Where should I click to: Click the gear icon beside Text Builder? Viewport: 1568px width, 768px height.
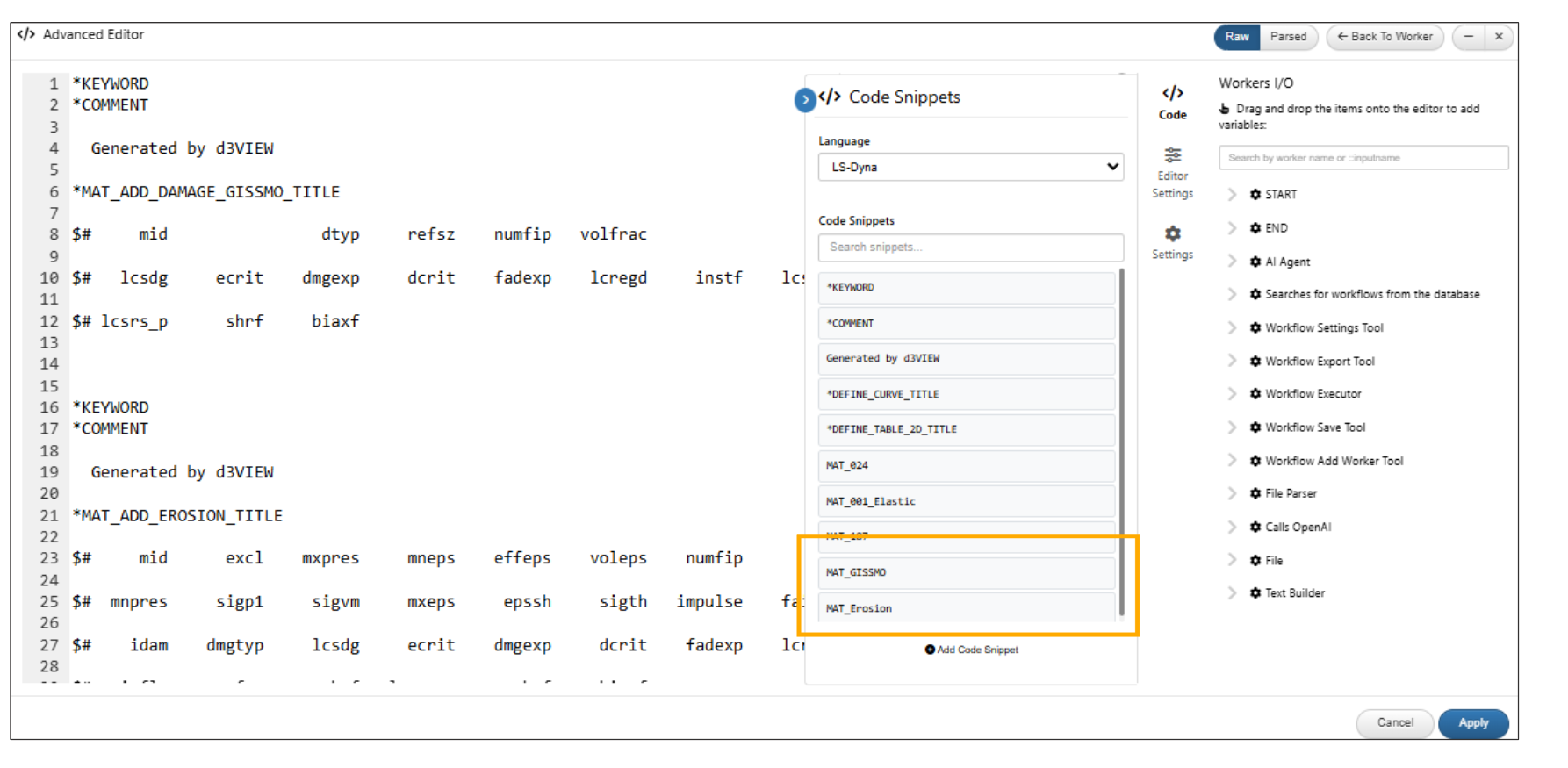pyautogui.click(x=1255, y=593)
